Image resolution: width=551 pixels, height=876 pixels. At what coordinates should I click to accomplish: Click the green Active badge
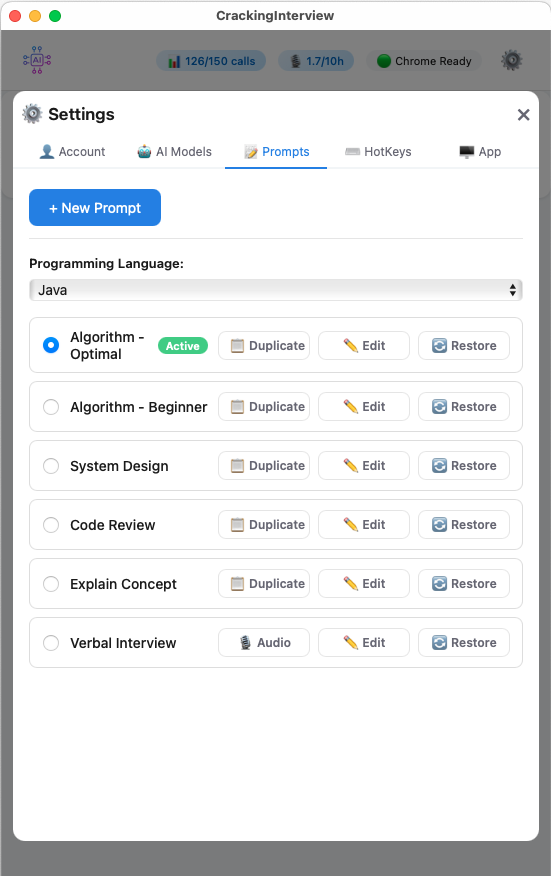click(x=183, y=346)
